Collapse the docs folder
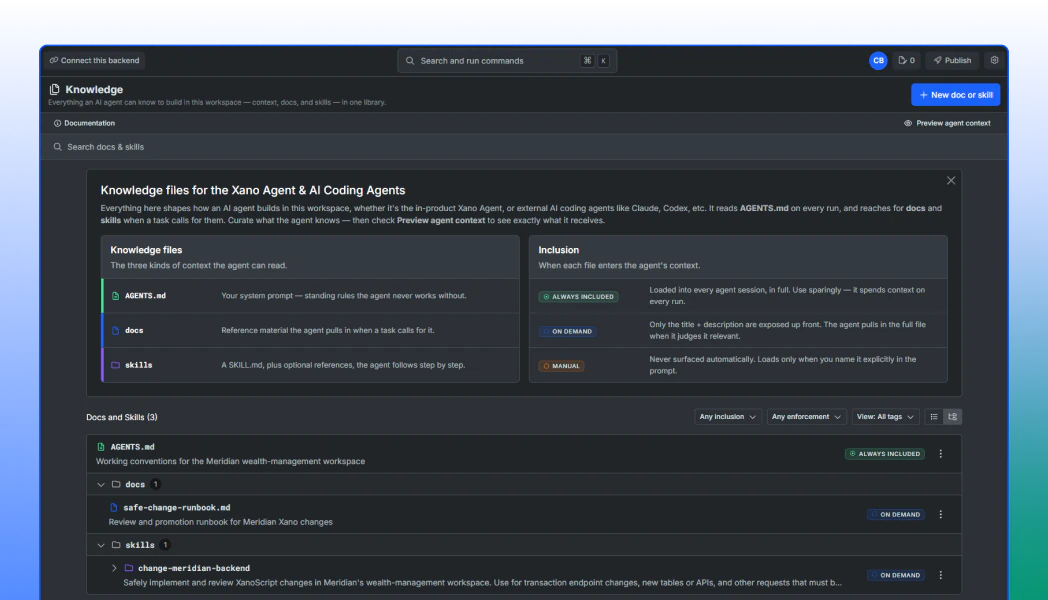Image resolution: width=1048 pixels, height=600 pixels. [101, 484]
